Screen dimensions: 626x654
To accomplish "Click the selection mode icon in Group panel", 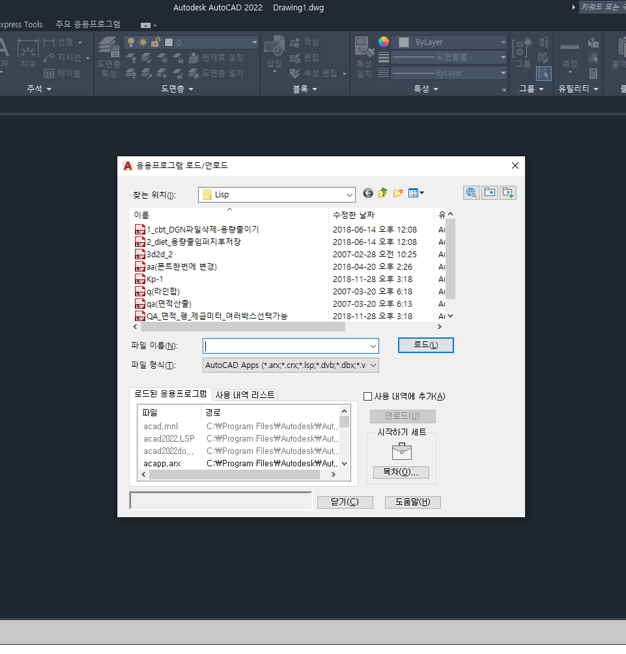I will [543, 74].
